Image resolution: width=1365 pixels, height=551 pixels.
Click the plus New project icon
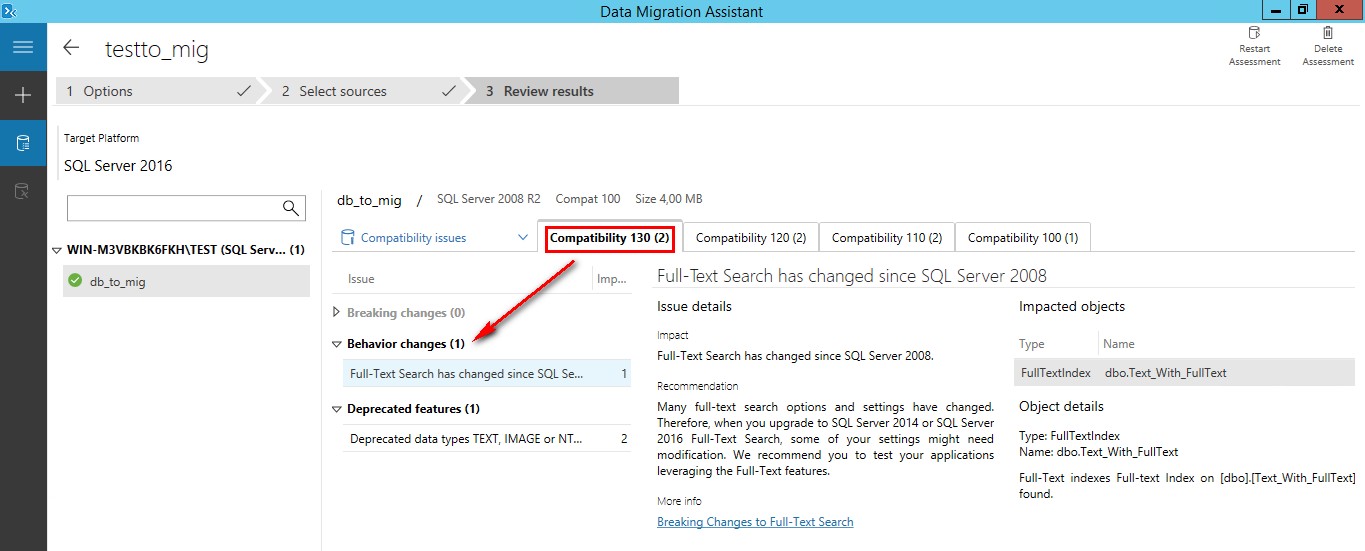click(x=23, y=95)
